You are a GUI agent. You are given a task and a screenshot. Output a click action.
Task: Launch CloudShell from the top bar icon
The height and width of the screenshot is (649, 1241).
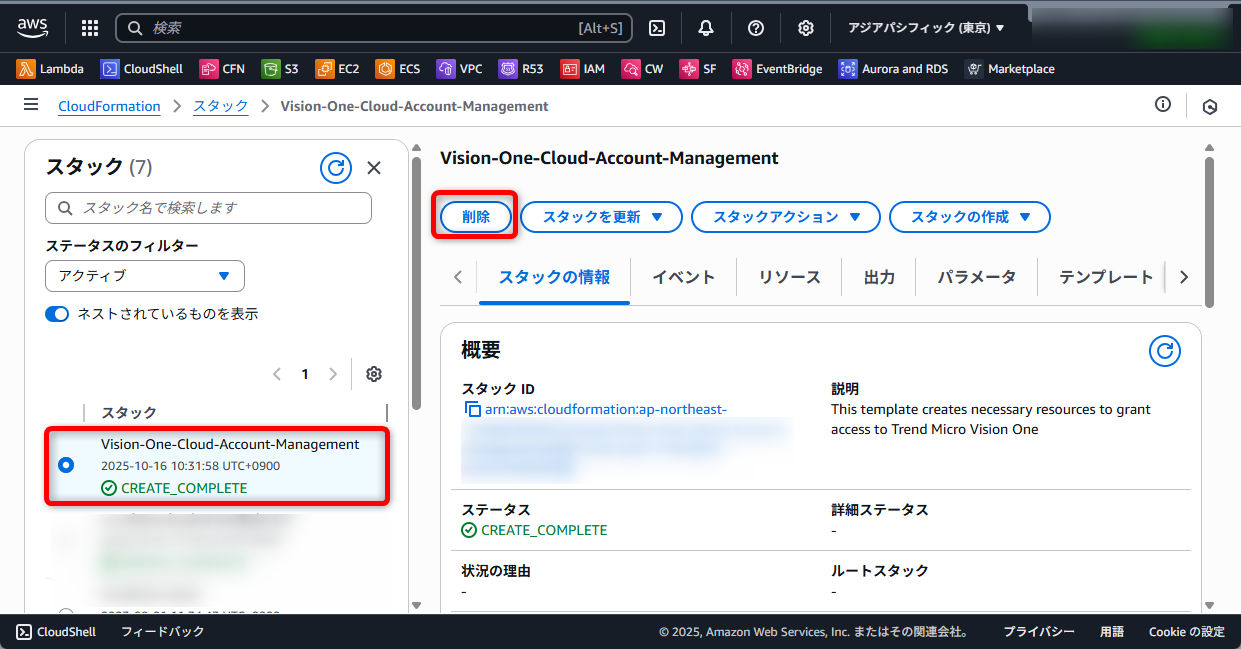pyautogui.click(x=657, y=28)
